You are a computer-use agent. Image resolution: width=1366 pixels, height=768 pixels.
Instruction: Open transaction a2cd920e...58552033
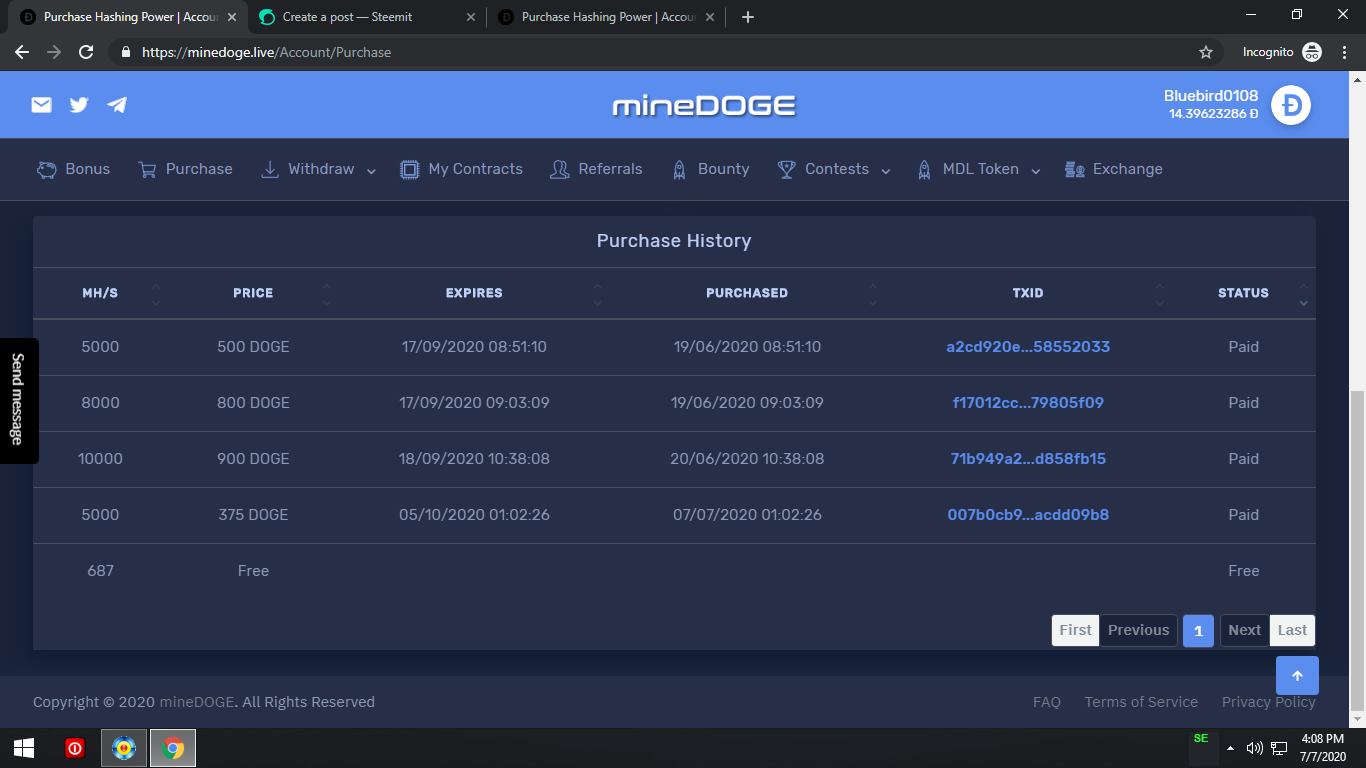(1028, 347)
